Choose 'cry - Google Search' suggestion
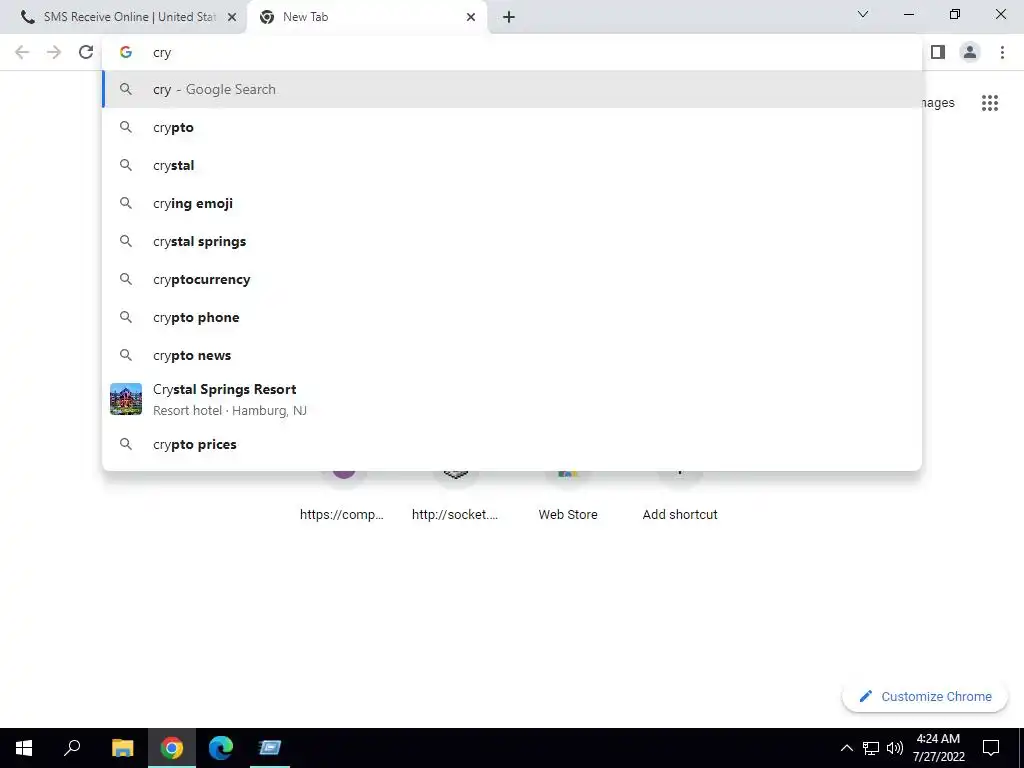1024x768 pixels. point(512,89)
